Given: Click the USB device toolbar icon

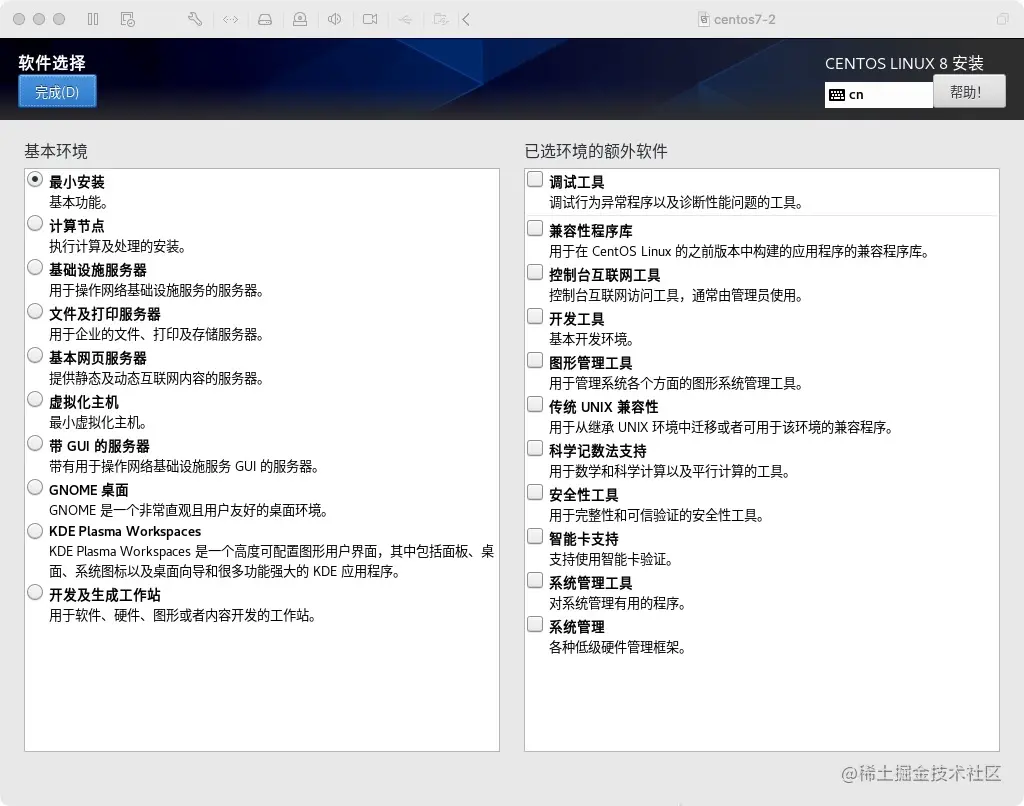Looking at the screenshot, I should click(x=405, y=20).
